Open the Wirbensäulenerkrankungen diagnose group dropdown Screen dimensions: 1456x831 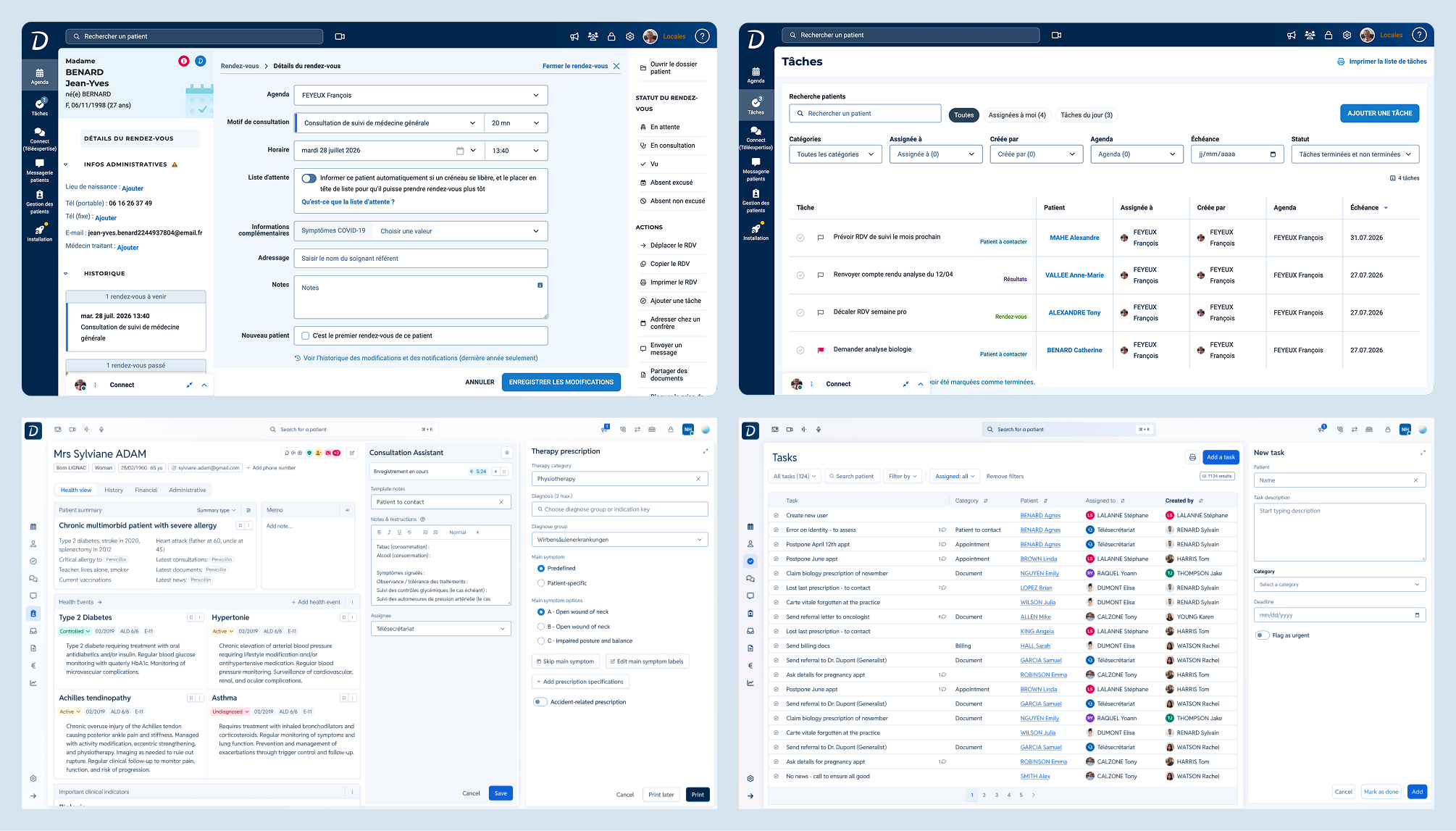(619, 540)
